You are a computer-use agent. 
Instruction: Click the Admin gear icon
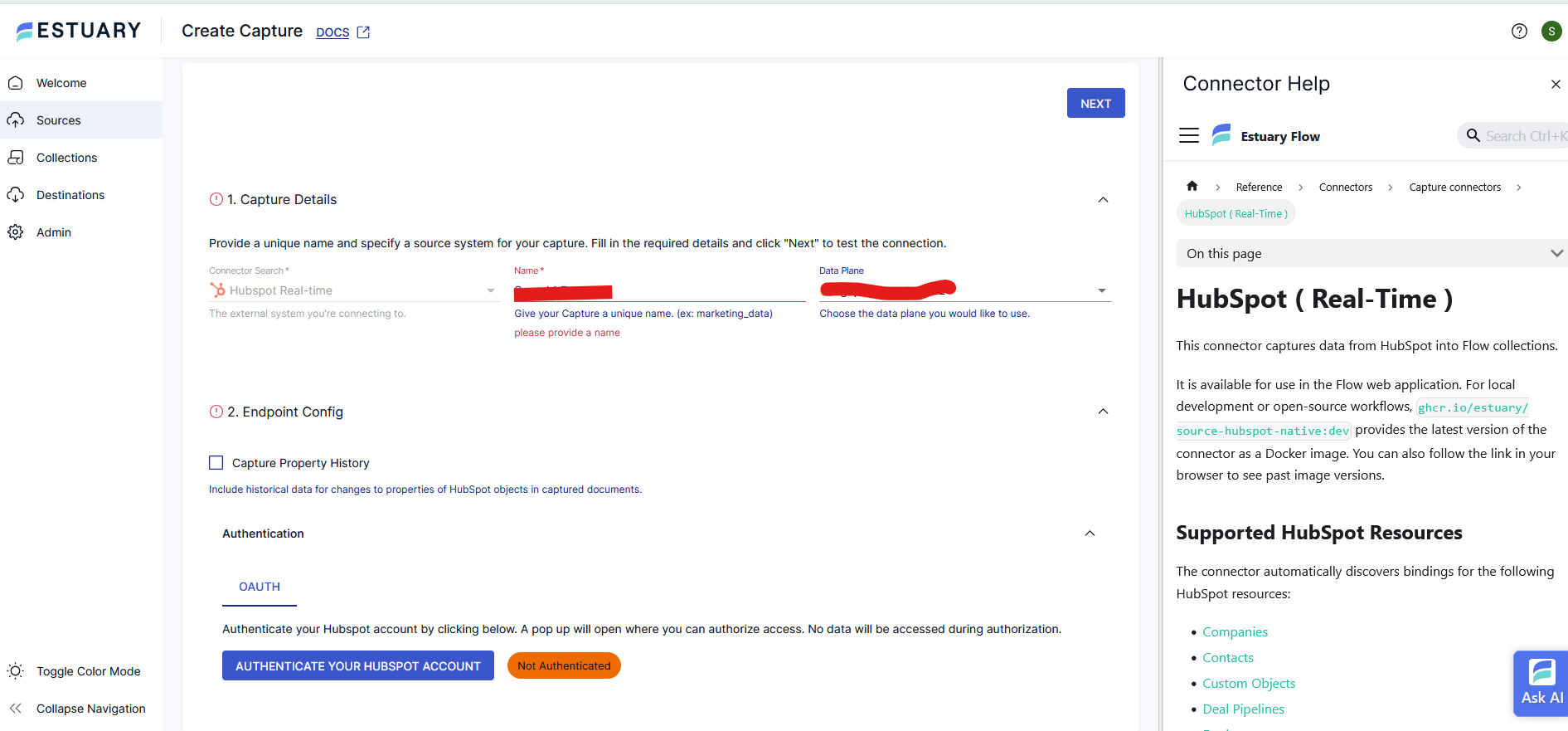[x=15, y=232]
